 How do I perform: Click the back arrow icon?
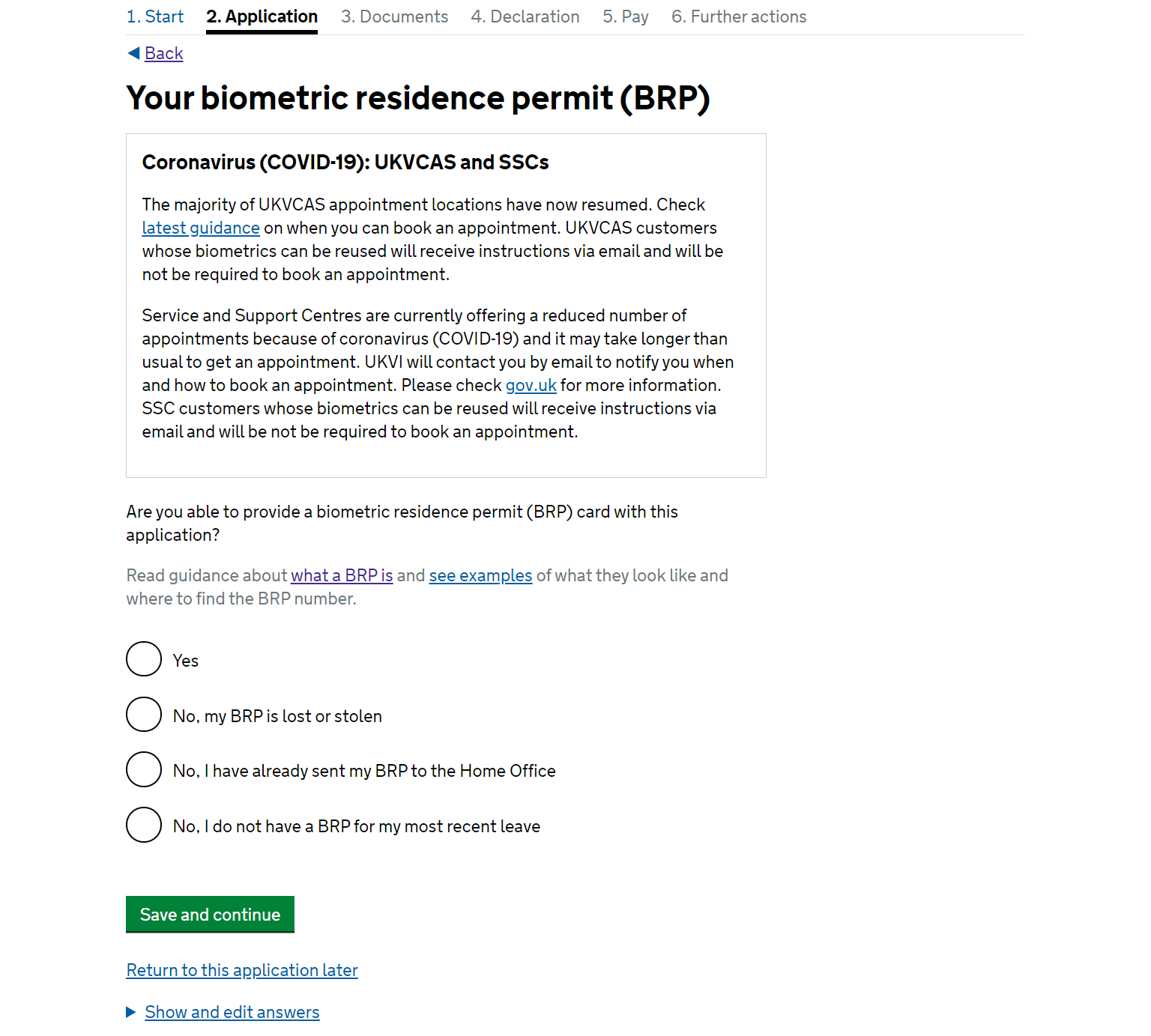pos(133,53)
